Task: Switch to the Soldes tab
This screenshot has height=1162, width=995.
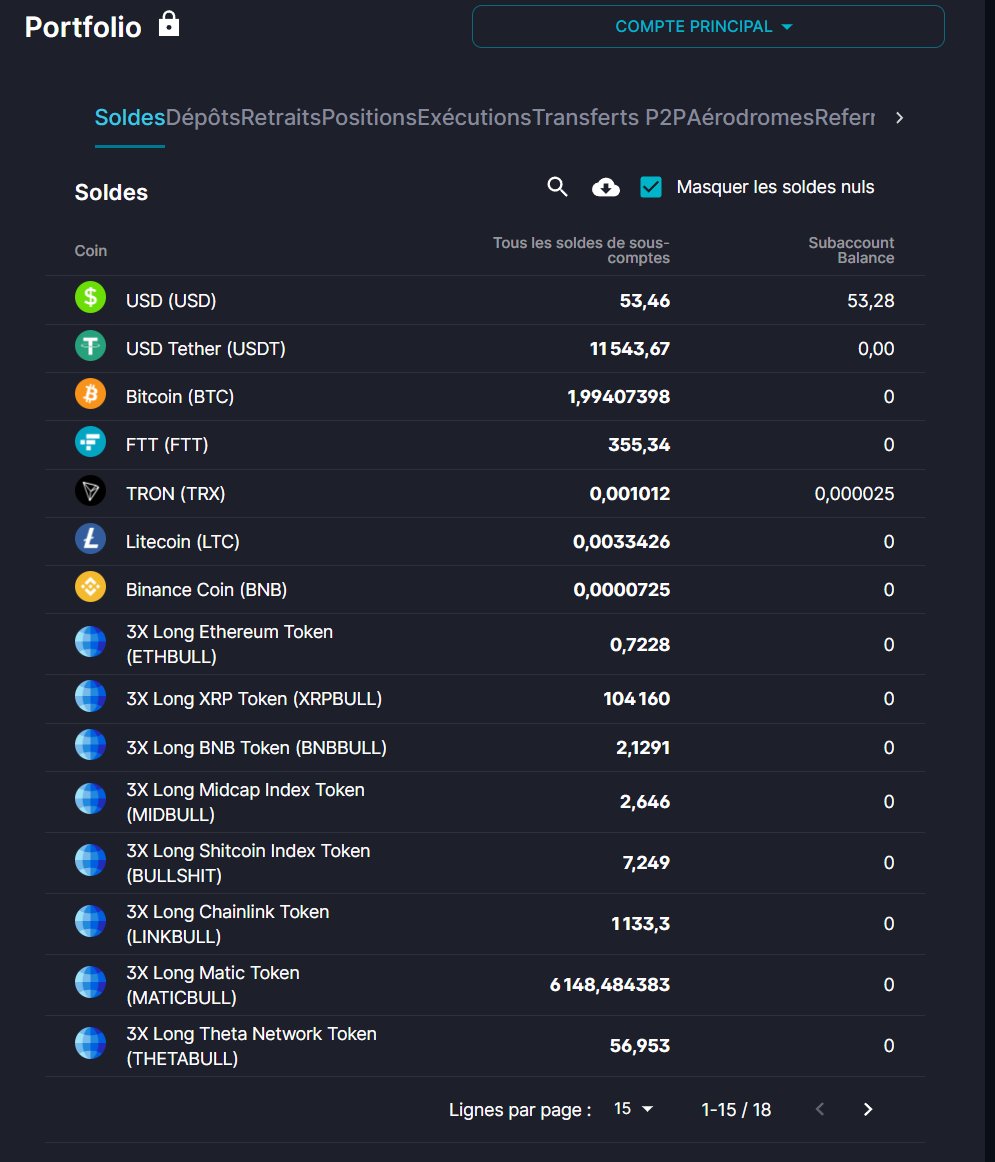Action: (x=130, y=118)
